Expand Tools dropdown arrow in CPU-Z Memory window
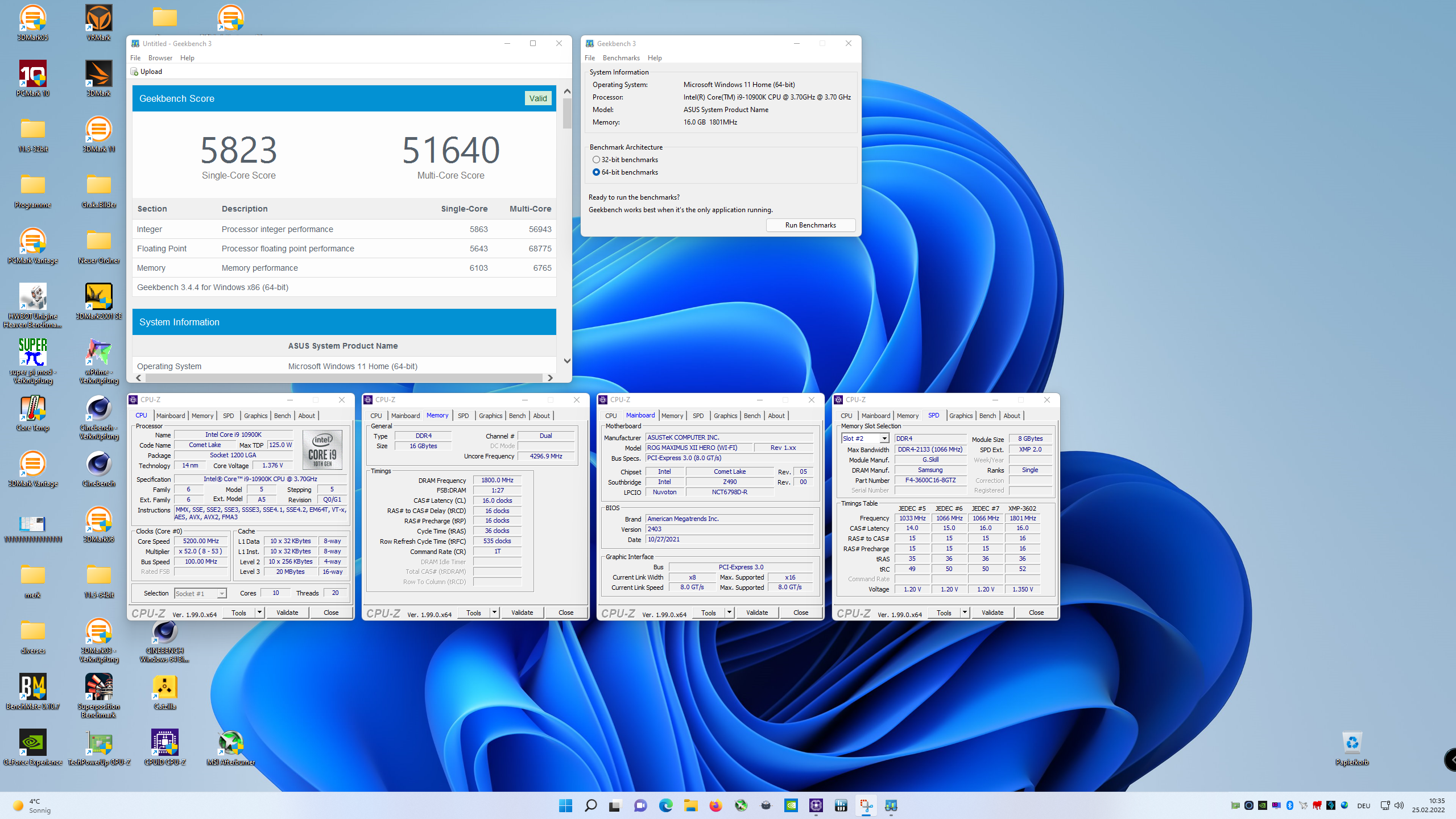Viewport: 1456px width, 819px height. [x=494, y=613]
